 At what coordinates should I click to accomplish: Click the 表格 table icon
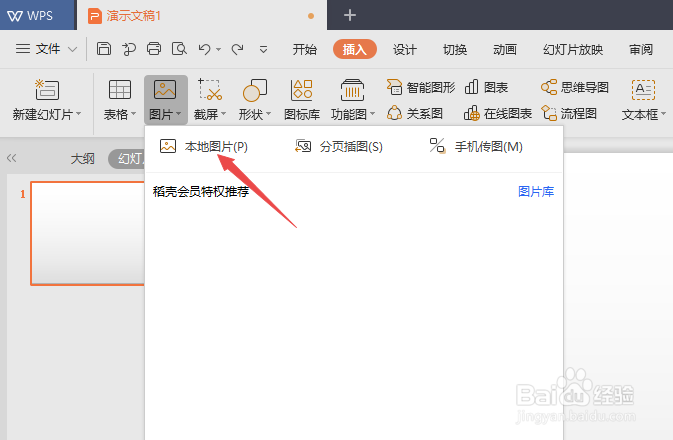(x=120, y=90)
